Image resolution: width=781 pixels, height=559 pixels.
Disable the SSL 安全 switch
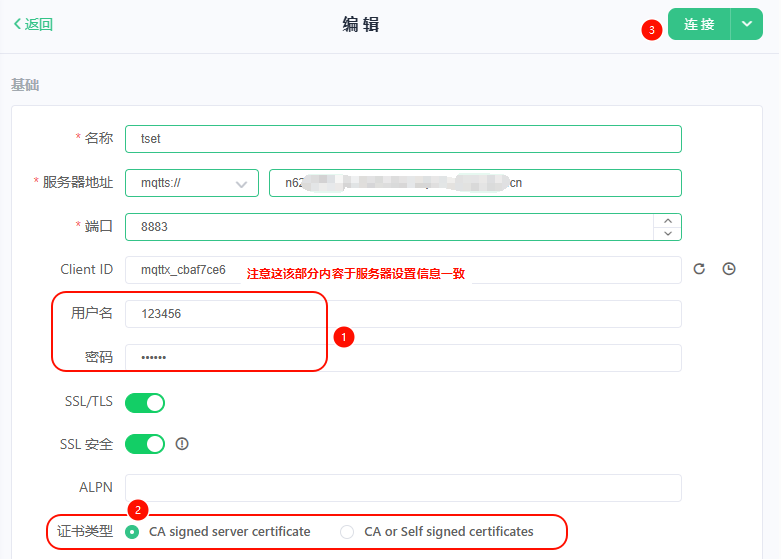(x=145, y=444)
